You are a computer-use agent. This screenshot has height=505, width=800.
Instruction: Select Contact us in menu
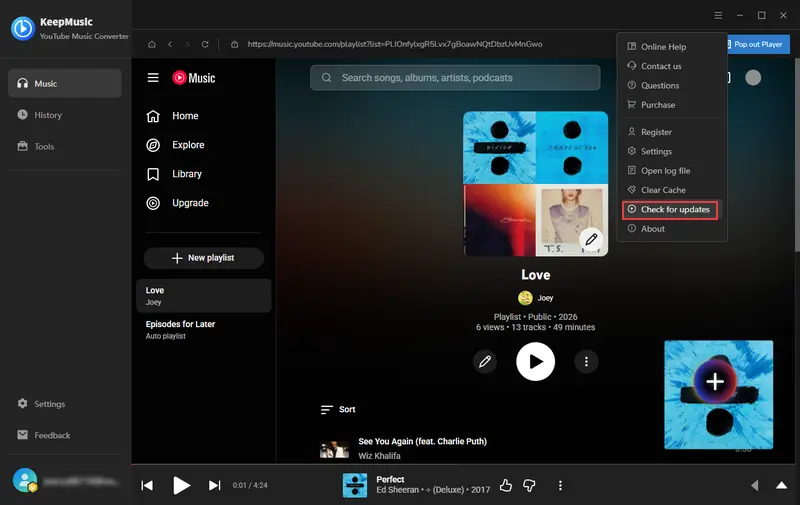(672, 66)
